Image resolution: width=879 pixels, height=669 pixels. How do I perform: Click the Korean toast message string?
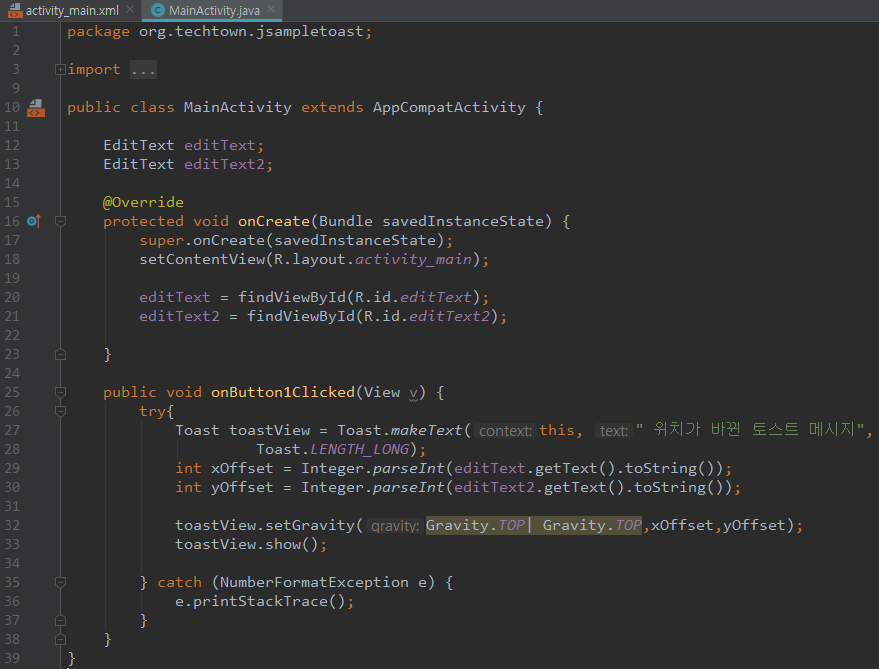point(750,430)
